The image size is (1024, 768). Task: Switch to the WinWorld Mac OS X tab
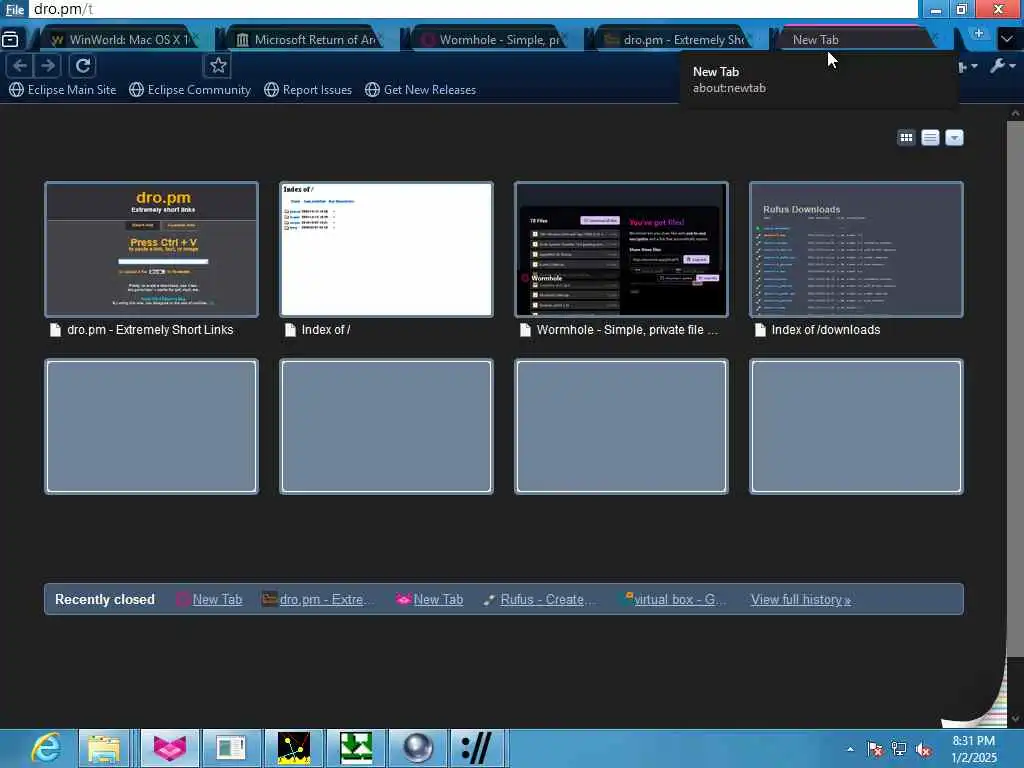click(x=122, y=40)
